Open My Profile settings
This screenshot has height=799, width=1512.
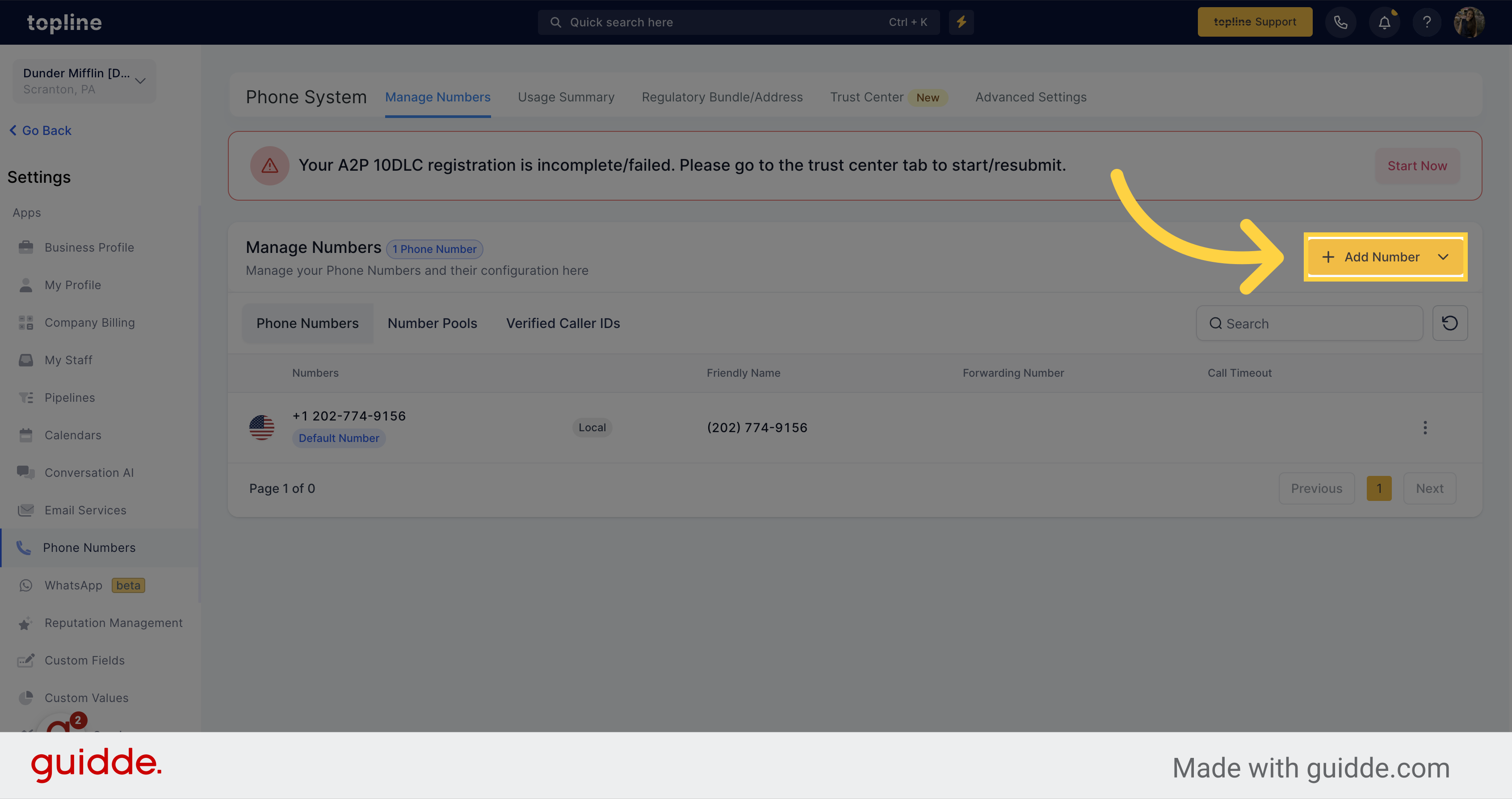point(73,285)
